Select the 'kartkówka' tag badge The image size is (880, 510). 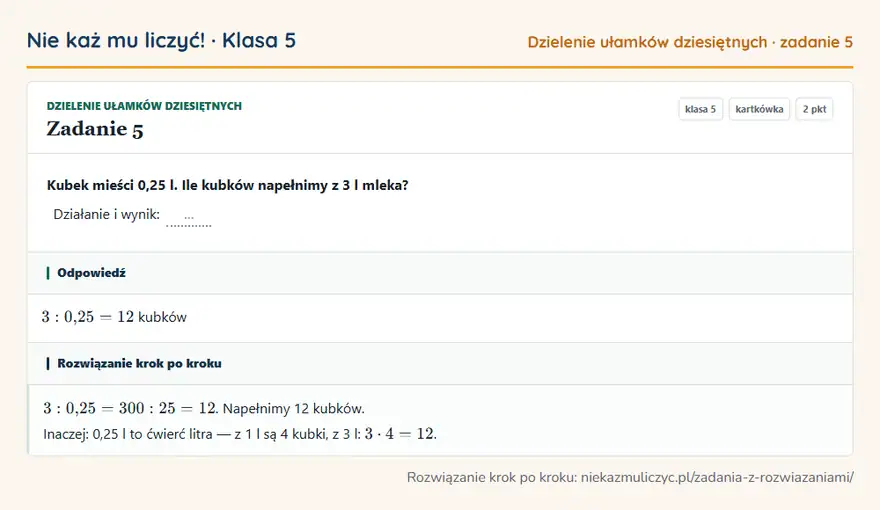(759, 109)
